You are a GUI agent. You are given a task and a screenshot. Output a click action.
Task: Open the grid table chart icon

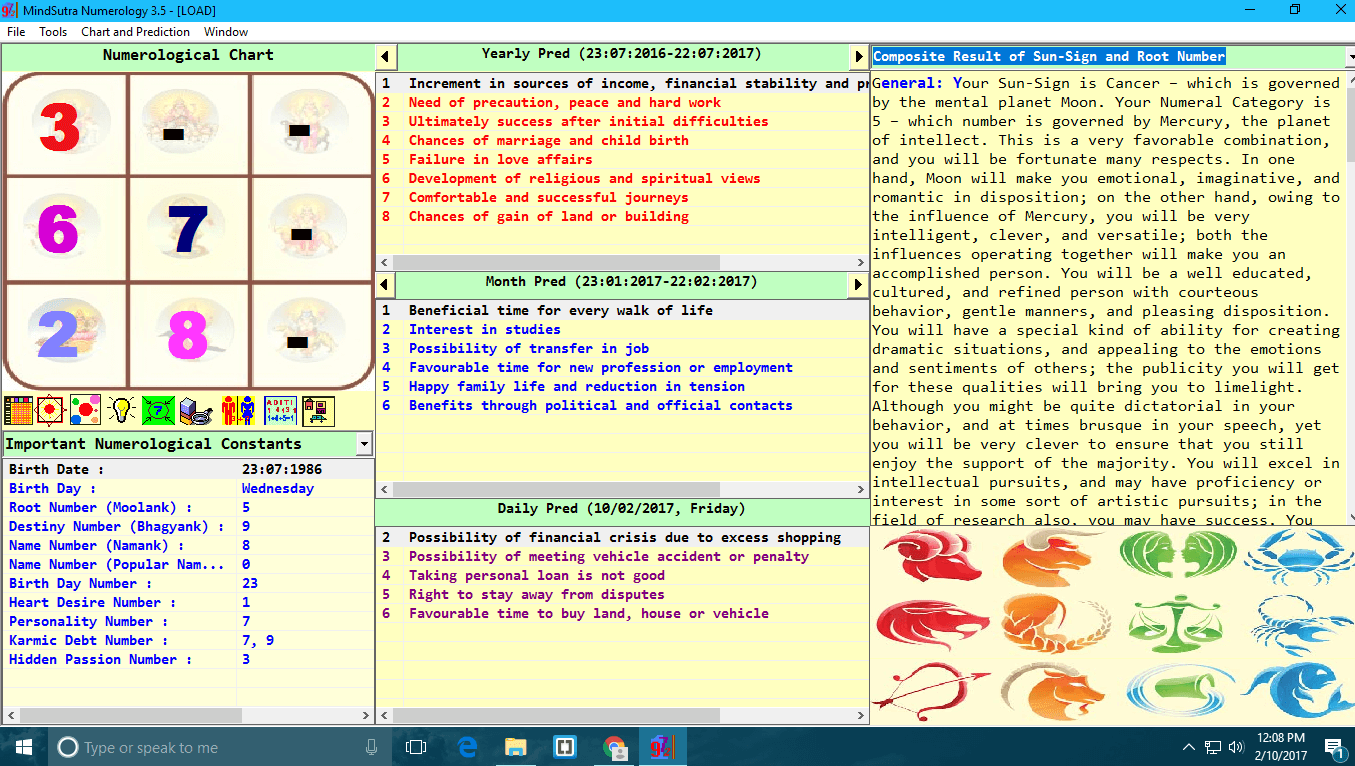[x=19, y=411]
